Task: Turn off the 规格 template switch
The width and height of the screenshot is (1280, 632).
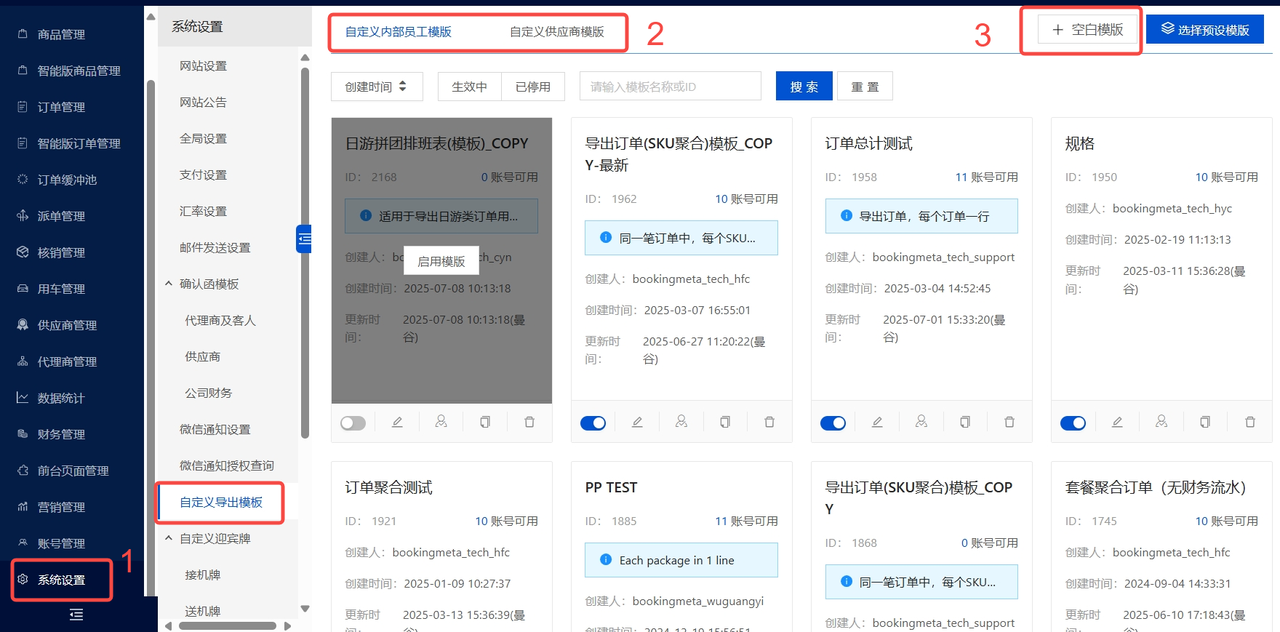Action: tap(1073, 423)
